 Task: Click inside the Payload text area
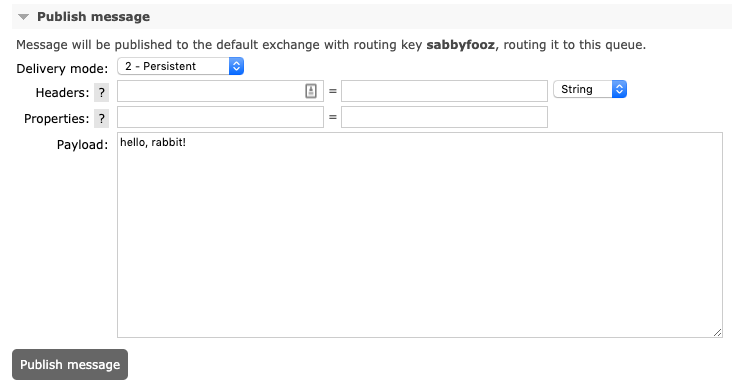(420, 235)
